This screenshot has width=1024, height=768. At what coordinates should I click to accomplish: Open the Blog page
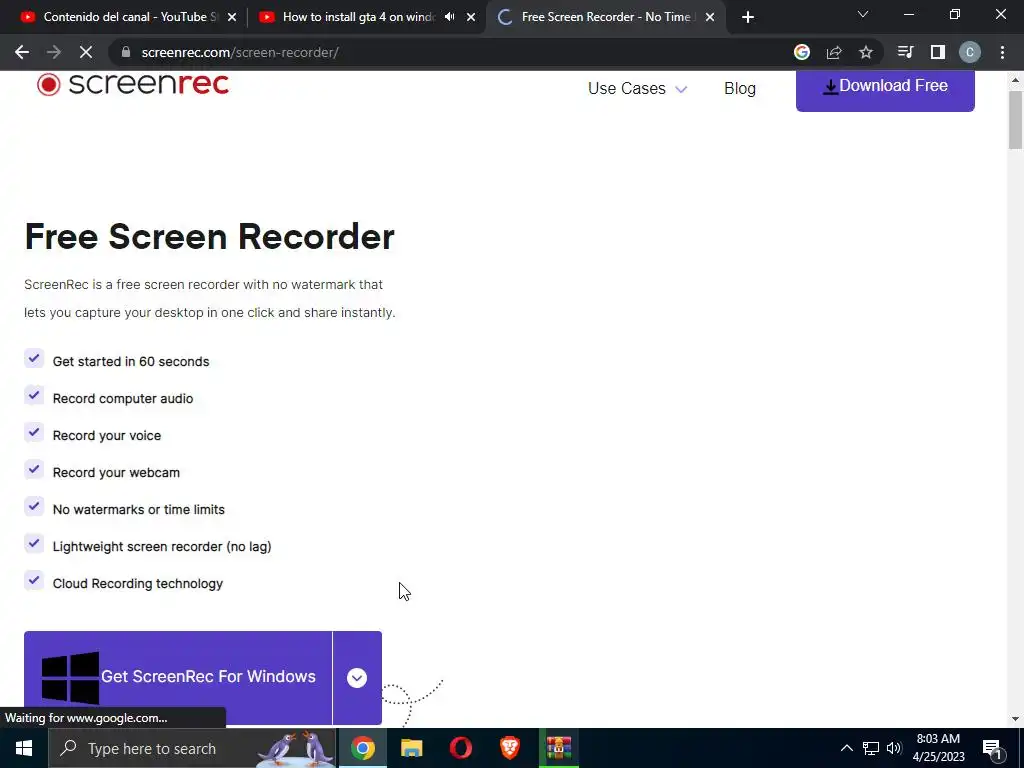click(739, 88)
